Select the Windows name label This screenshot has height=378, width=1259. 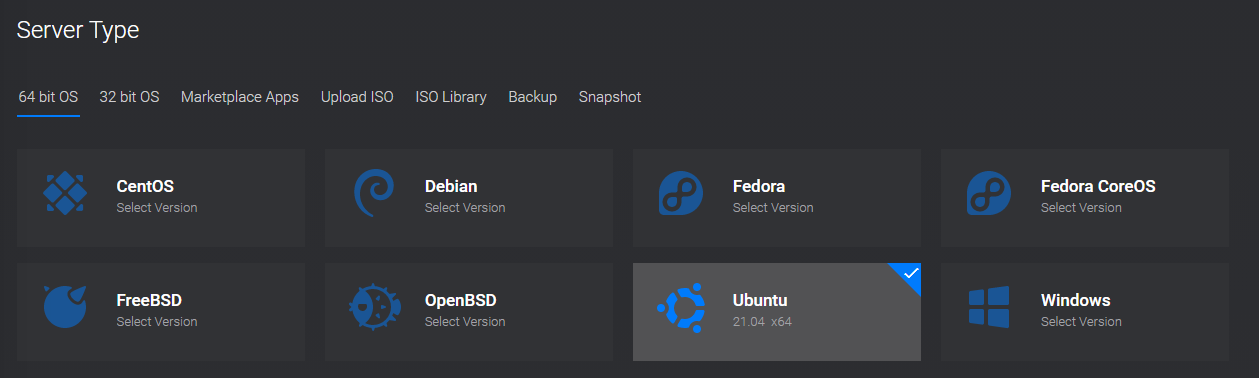[x=1076, y=300]
